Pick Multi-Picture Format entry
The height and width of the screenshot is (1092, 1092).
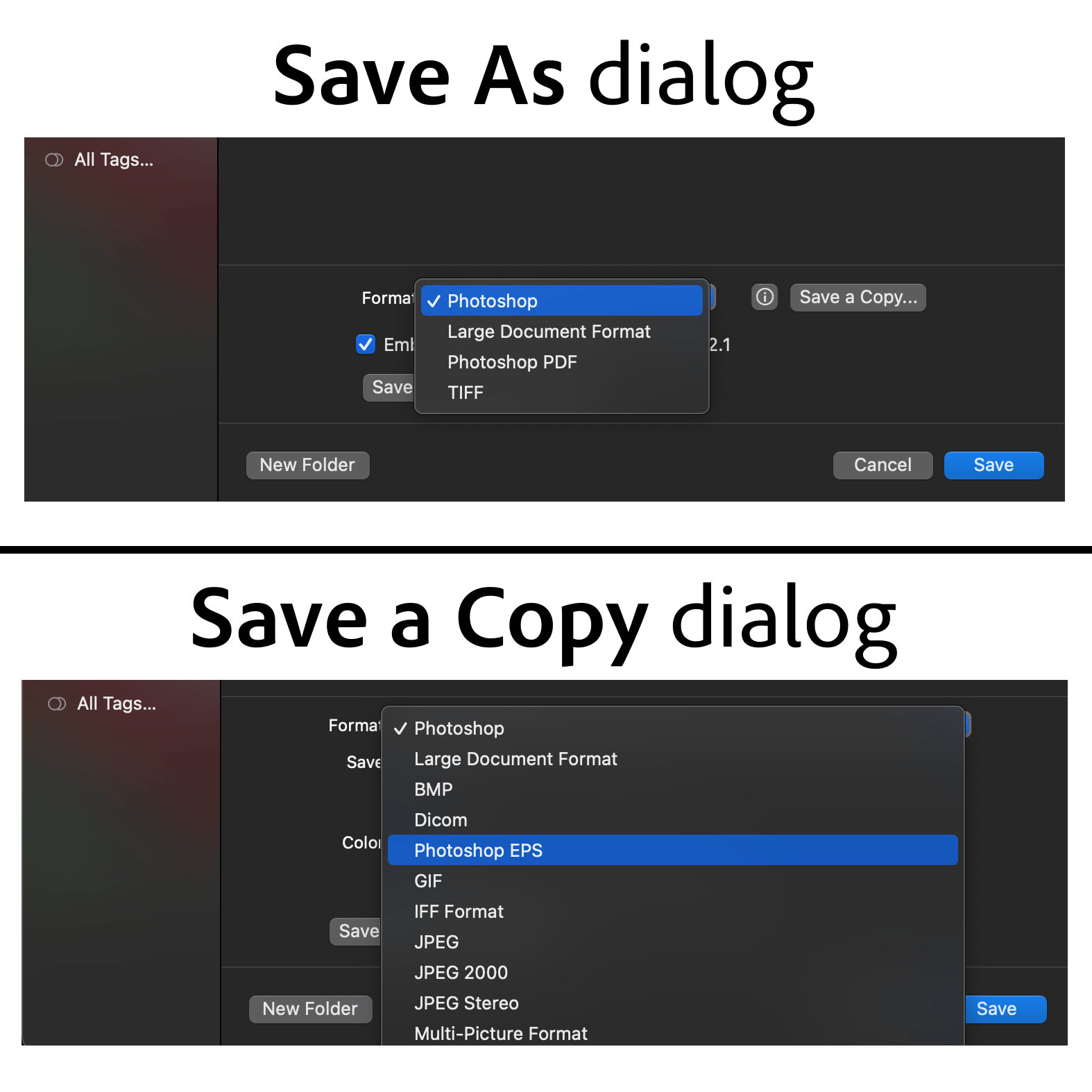[673, 1033]
